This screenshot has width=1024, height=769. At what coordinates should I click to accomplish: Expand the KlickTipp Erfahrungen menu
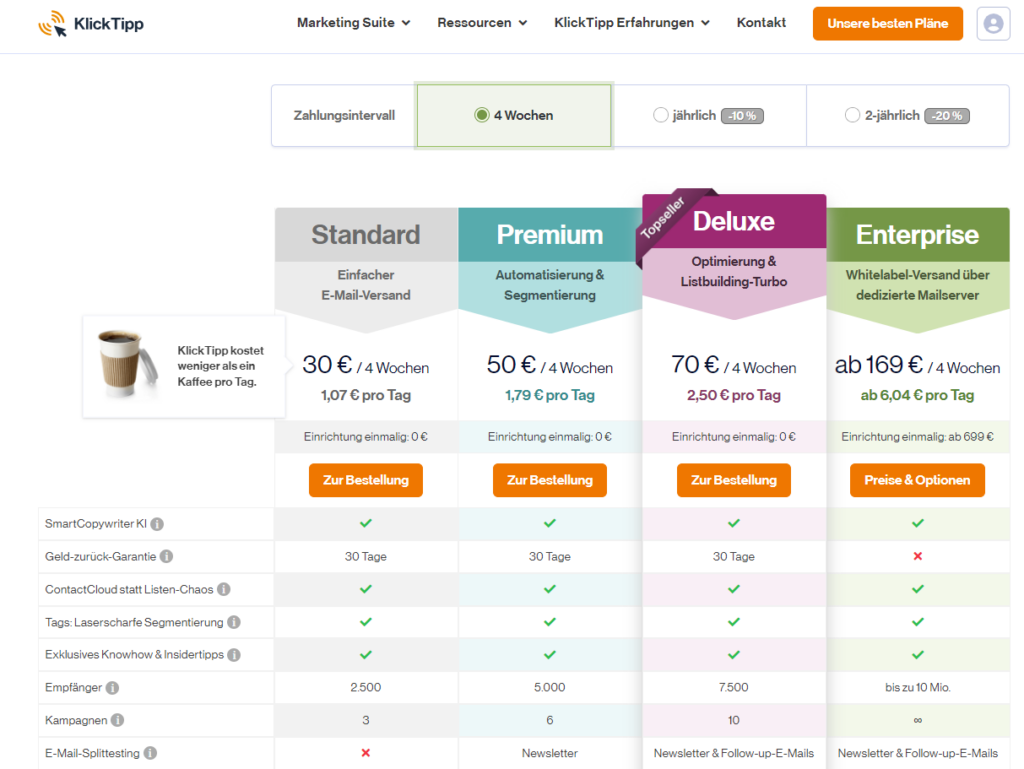(x=632, y=23)
